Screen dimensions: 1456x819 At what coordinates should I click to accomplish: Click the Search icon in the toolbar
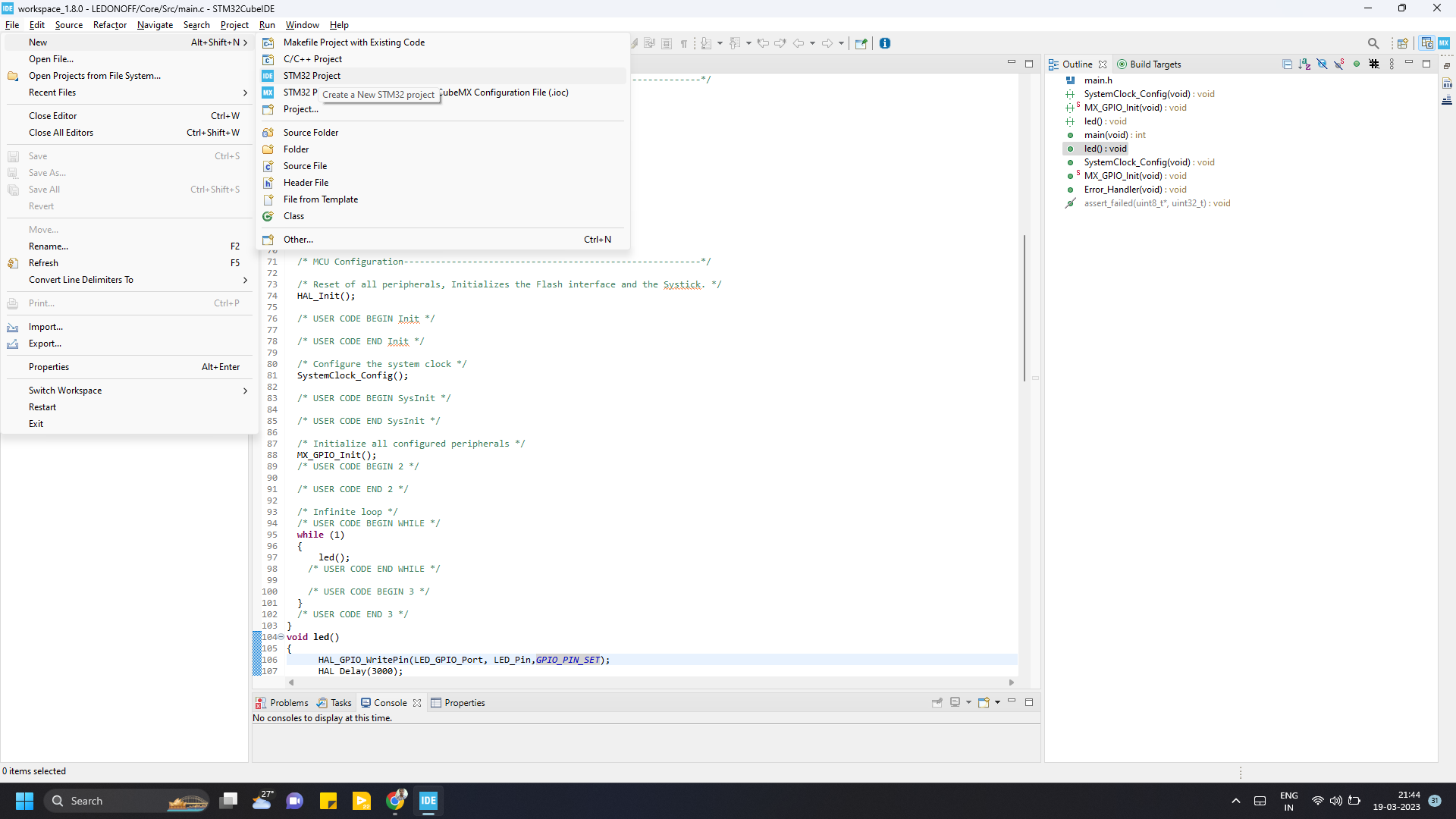(x=1374, y=43)
